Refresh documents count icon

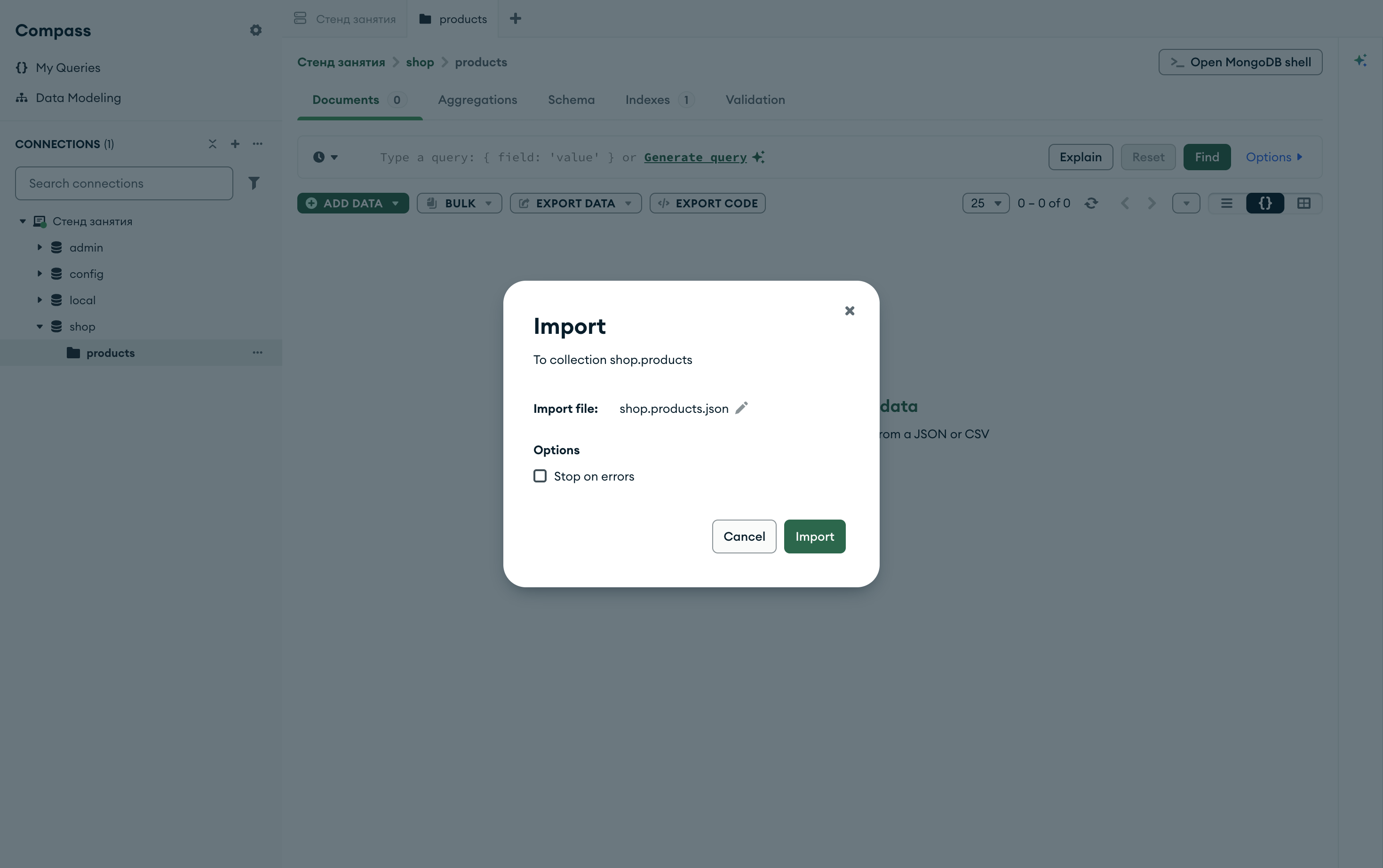click(1091, 203)
